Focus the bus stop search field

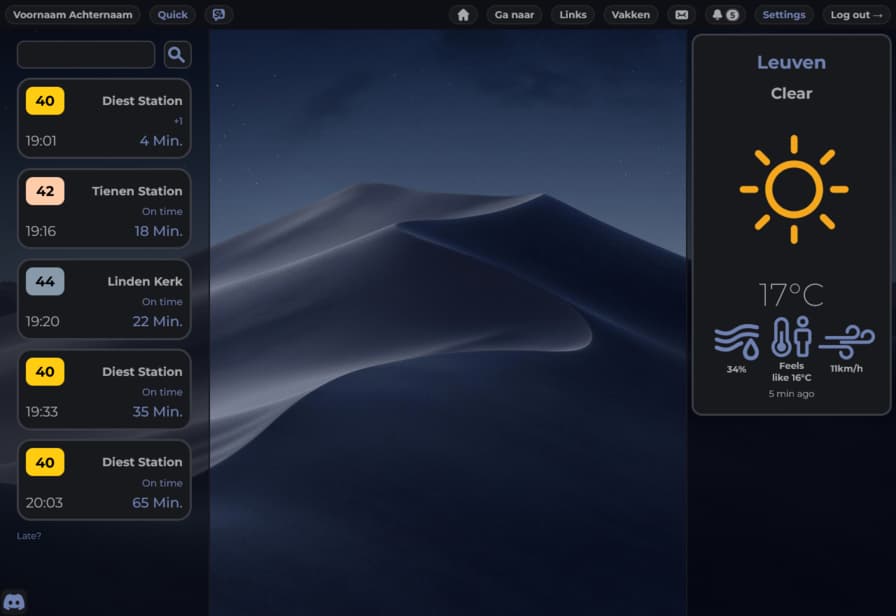(x=86, y=55)
